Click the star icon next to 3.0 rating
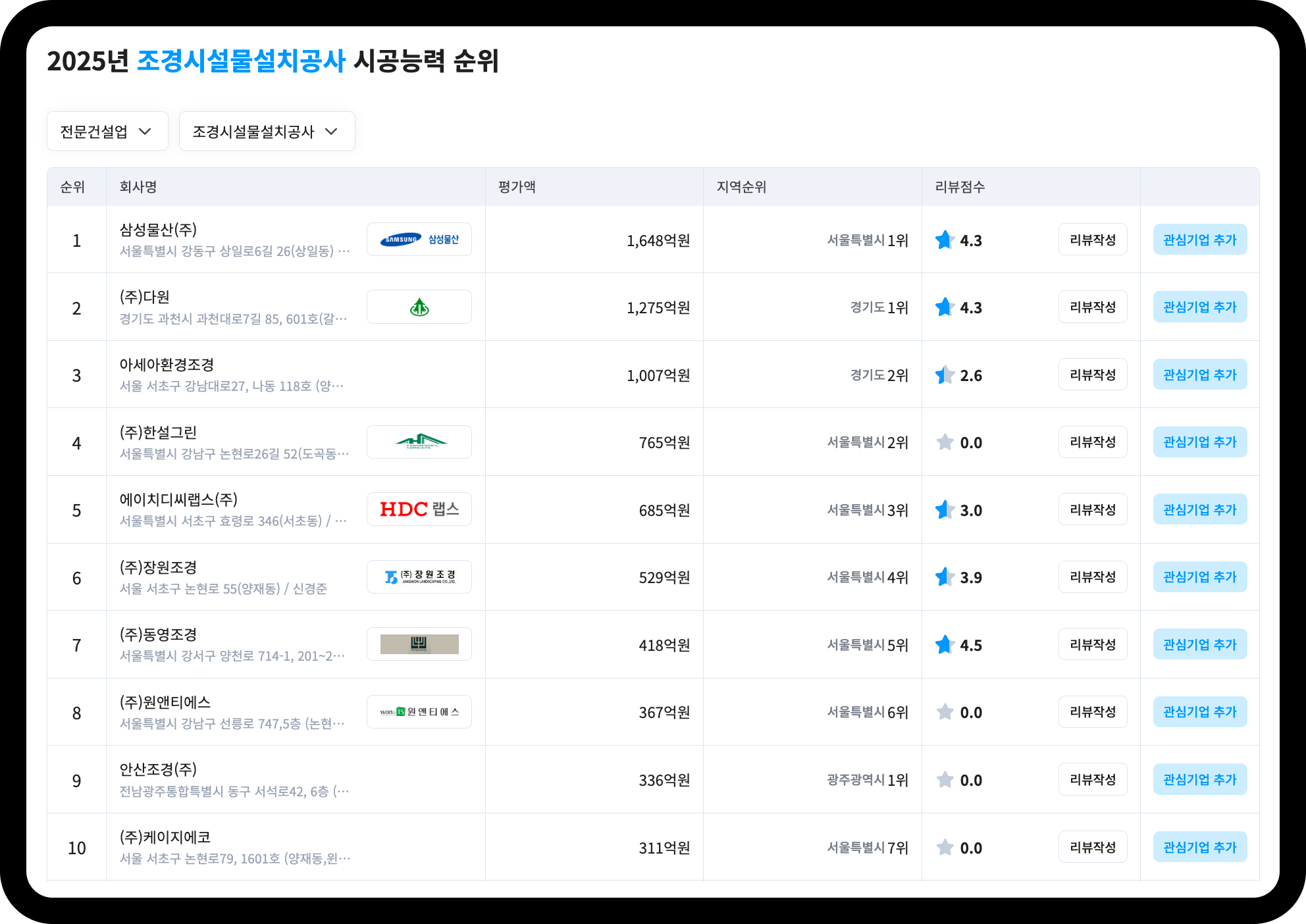Screen dimensions: 1306x924 [x=945, y=510]
